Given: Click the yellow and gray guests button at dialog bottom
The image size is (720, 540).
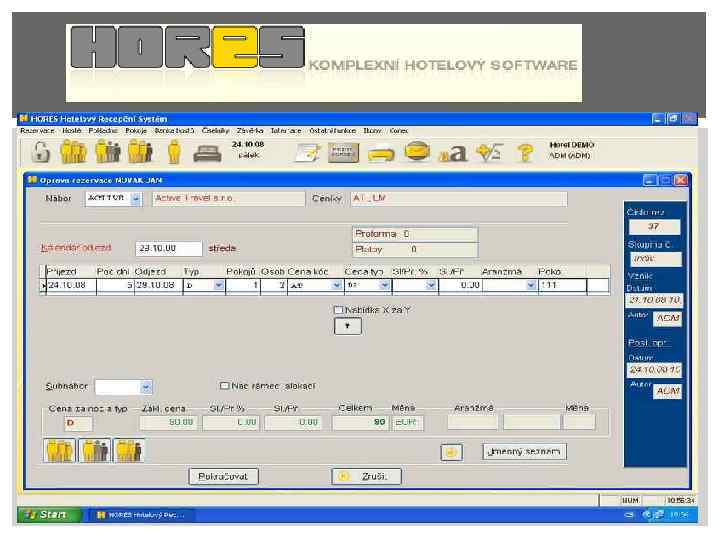Looking at the screenshot, I should click(94, 450).
